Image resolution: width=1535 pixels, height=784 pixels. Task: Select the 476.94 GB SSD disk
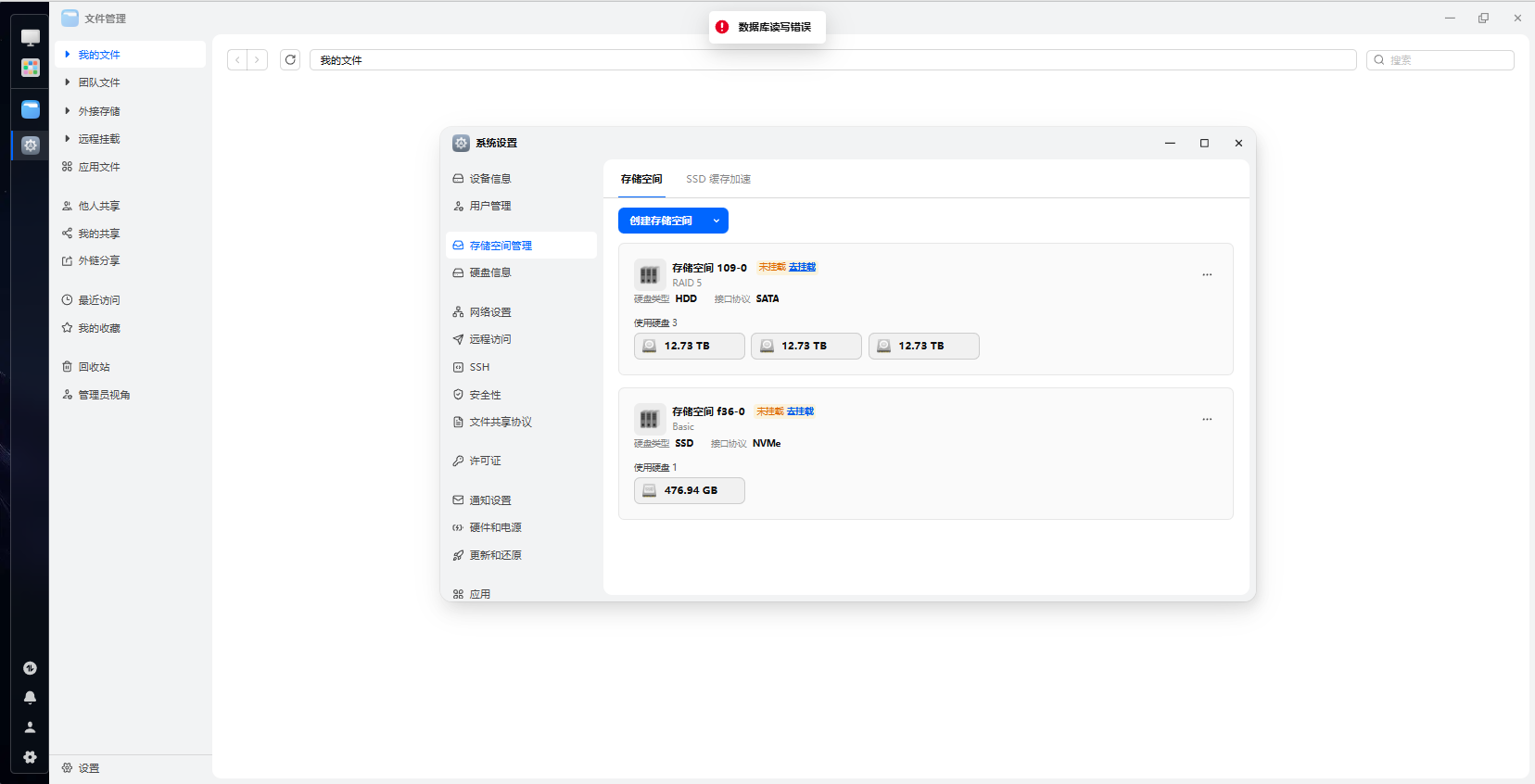(690, 490)
